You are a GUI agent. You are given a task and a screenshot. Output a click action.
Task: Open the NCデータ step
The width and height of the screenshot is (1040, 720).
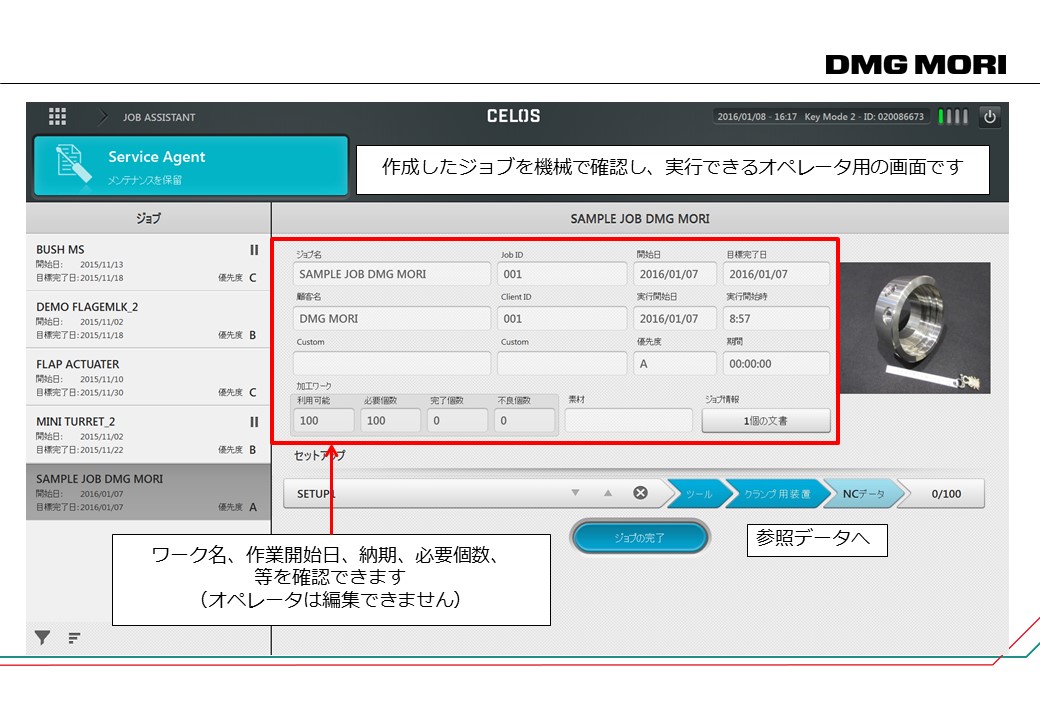[863, 494]
